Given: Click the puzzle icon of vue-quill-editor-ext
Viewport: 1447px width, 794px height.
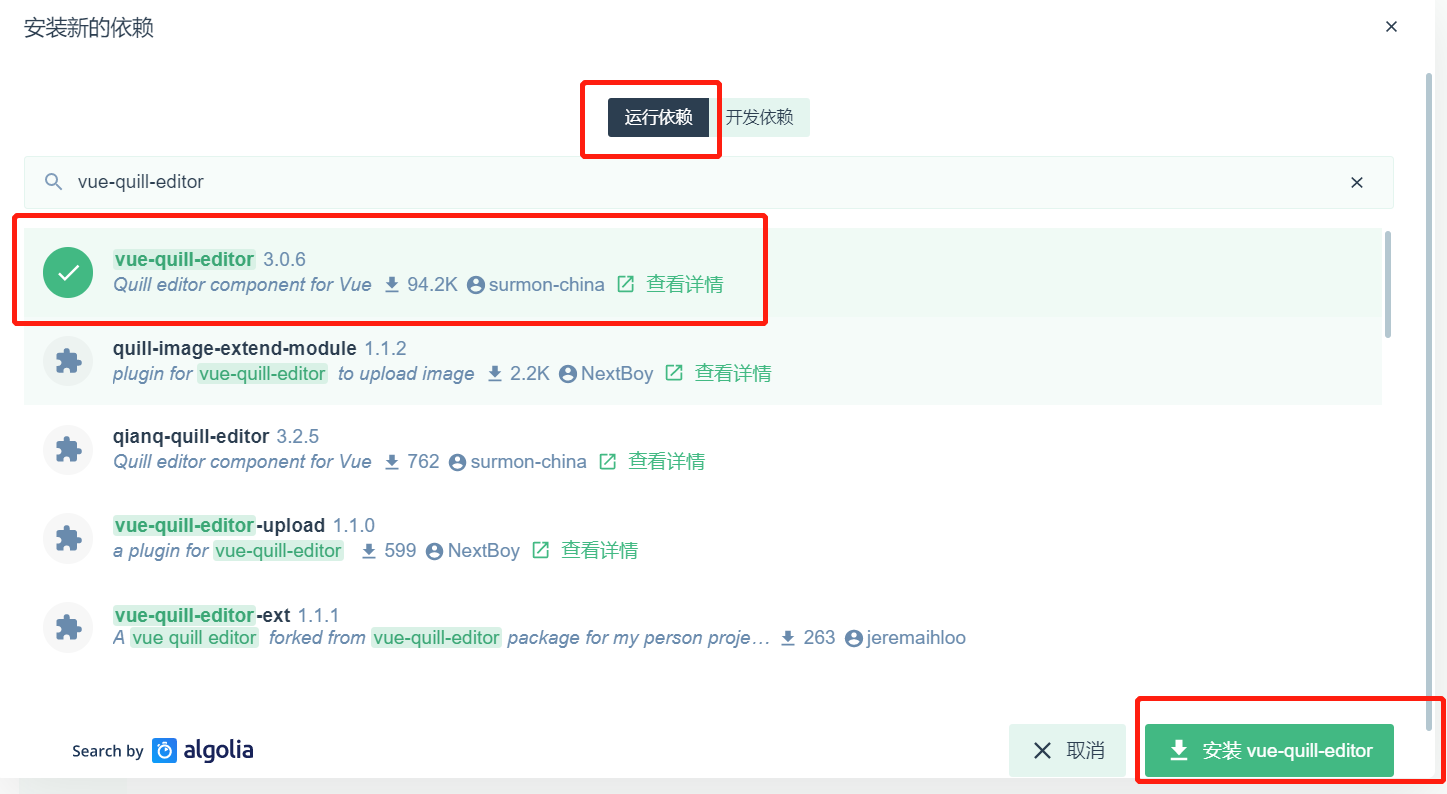Looking at the screenshot, I should click(x=68, y=626).
